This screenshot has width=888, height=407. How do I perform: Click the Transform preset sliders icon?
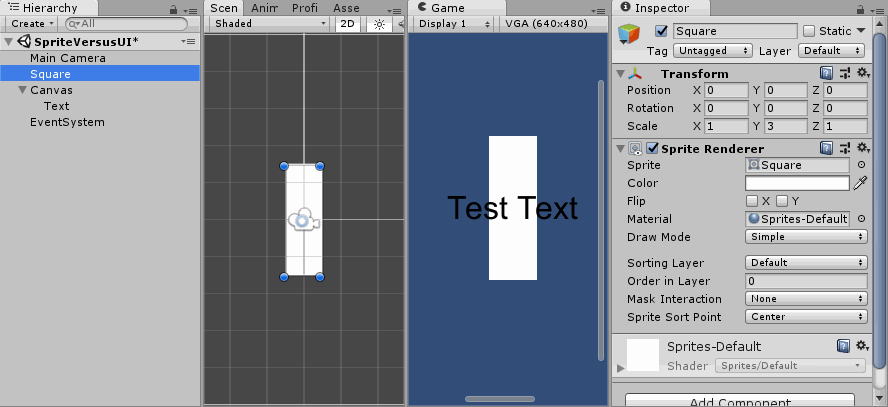click(x=845, y=74)
